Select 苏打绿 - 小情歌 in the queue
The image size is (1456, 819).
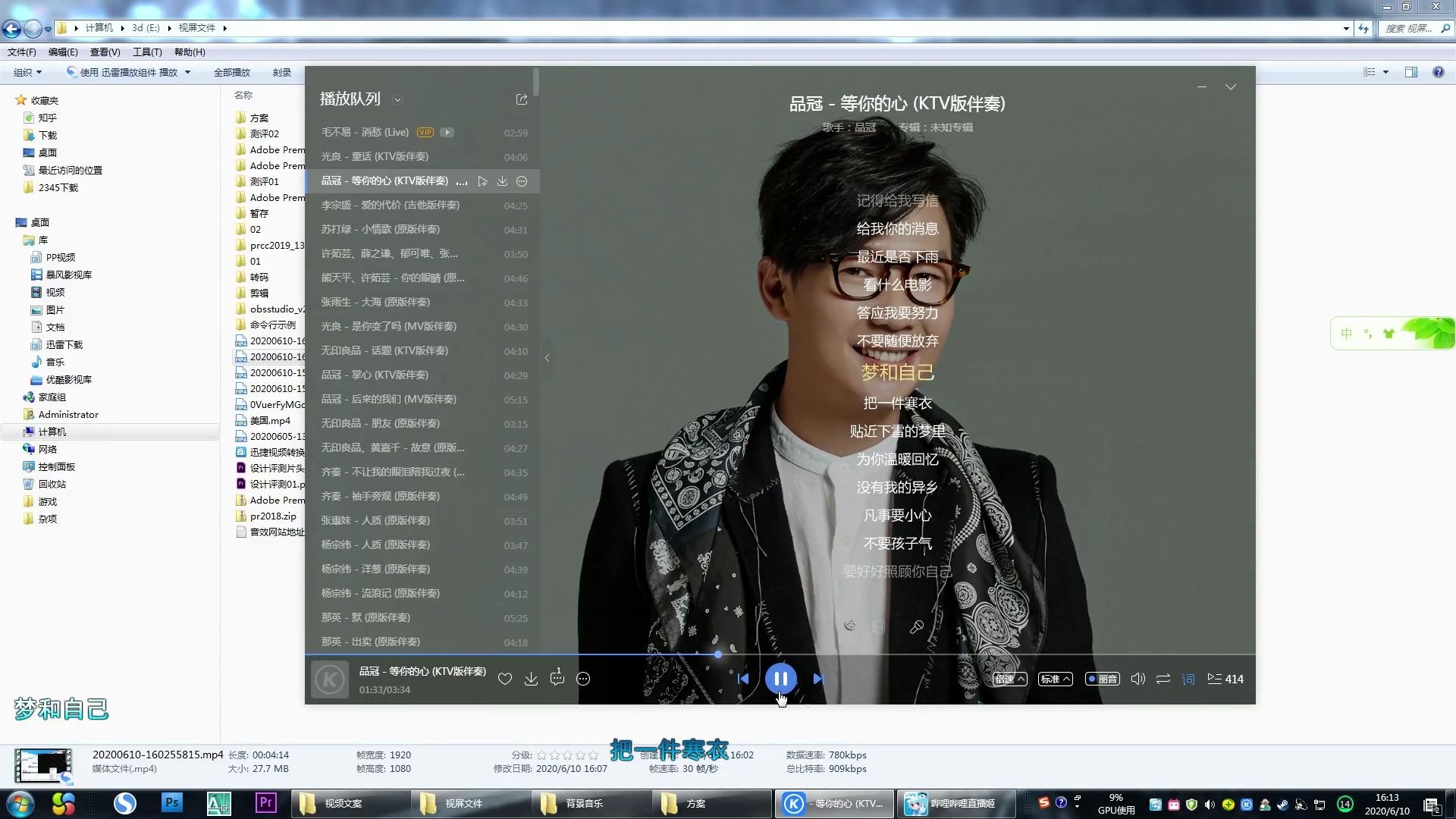(422, 229)
